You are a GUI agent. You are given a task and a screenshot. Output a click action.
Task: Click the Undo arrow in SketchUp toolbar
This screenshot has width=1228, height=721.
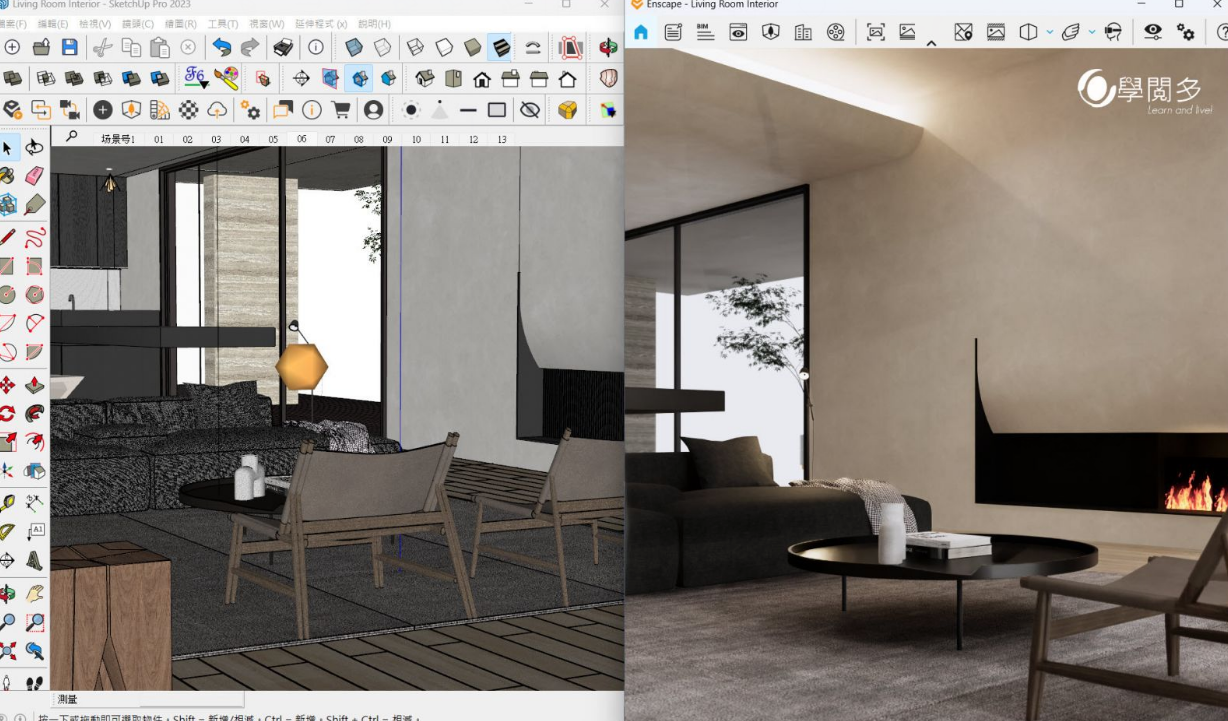[x=221, y=47]
